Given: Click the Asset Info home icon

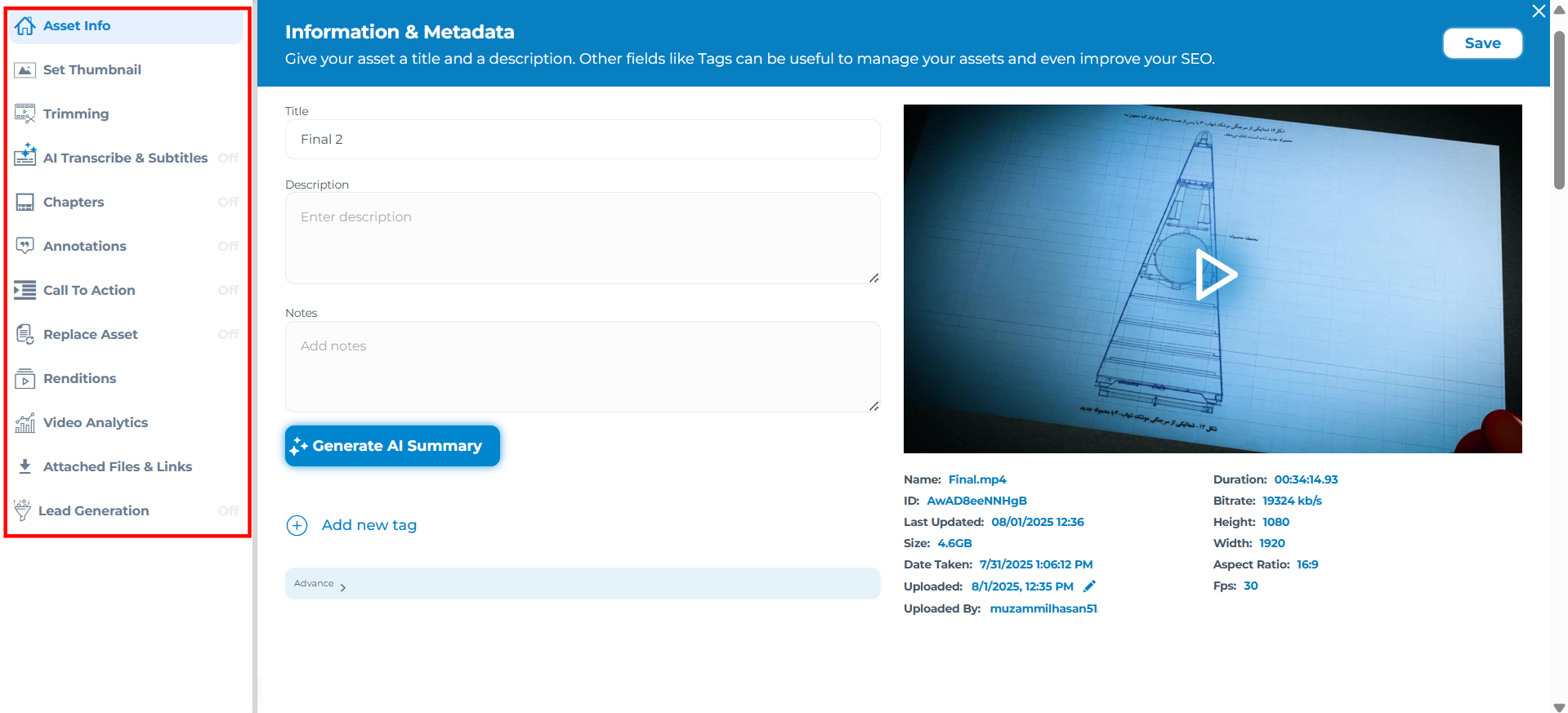Looking at the screenshot, I should (x=25, y=26).
